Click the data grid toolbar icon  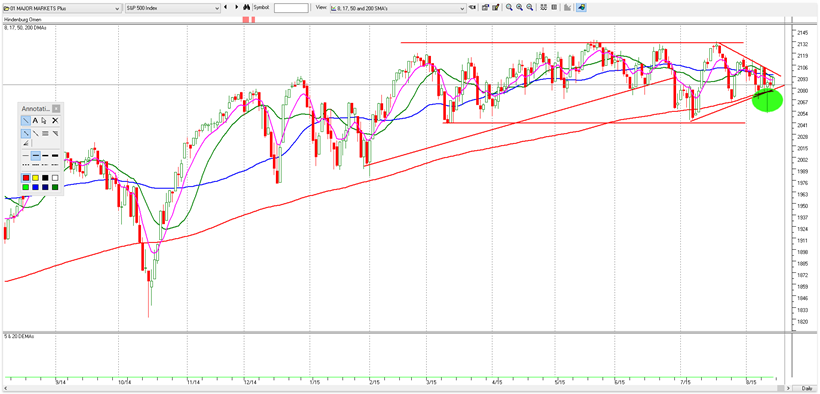click(543, 7)
